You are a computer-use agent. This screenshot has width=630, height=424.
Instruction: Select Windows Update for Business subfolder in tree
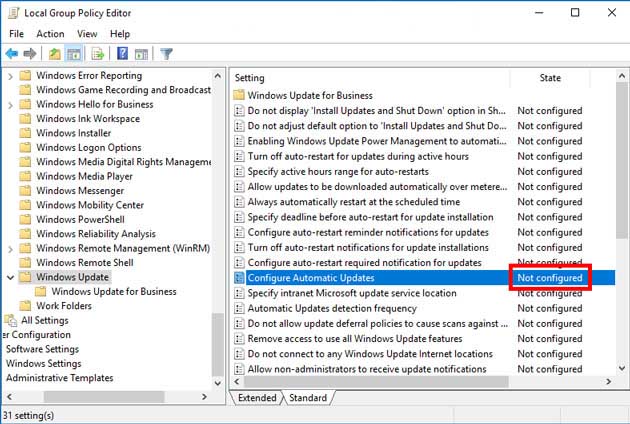click(114, 291)
